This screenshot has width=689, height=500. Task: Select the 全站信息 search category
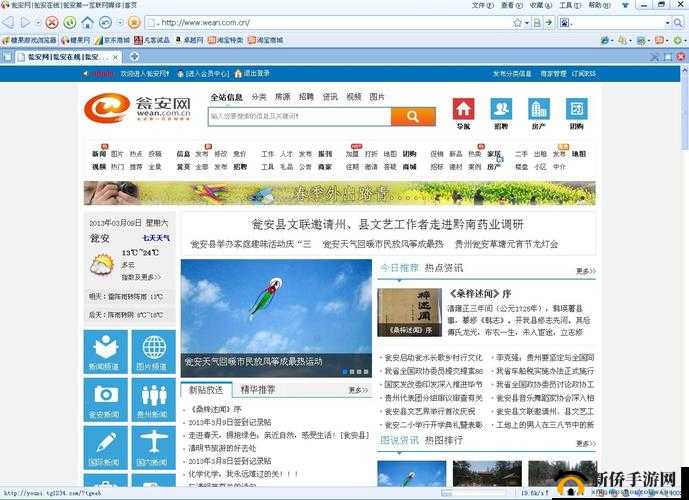[226, 97]
